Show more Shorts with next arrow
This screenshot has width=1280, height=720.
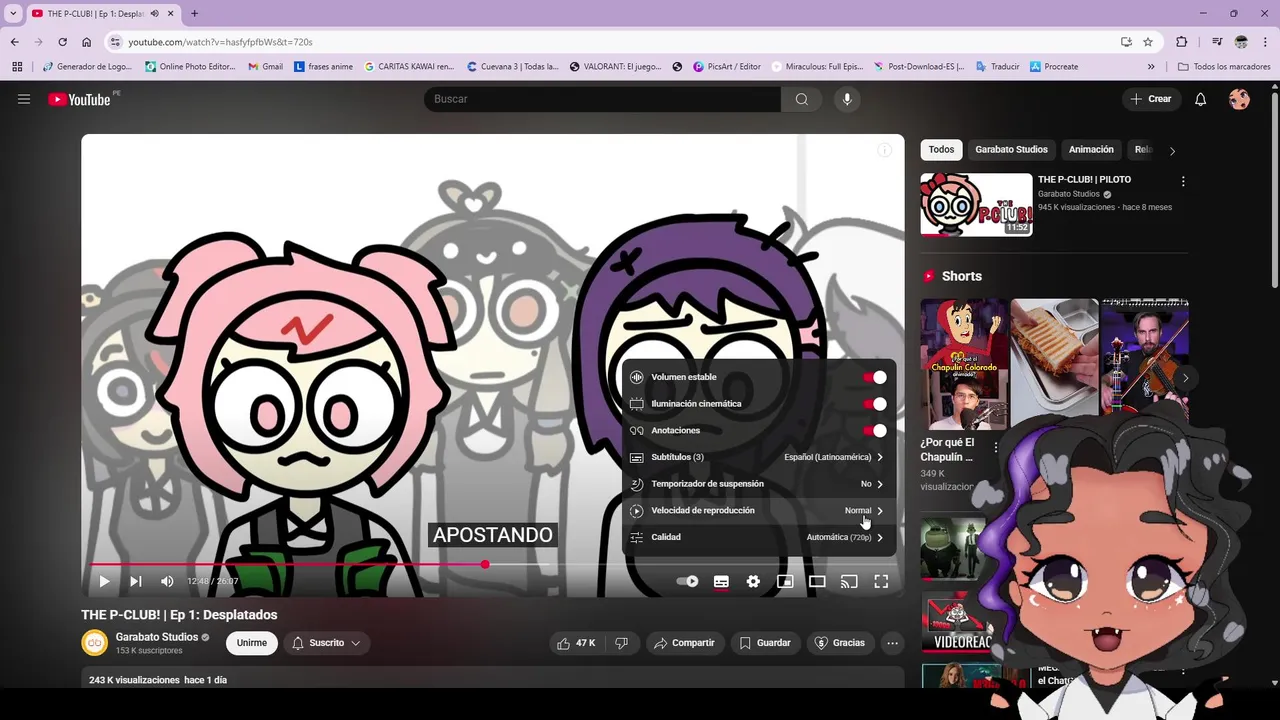pos(1185,378)
